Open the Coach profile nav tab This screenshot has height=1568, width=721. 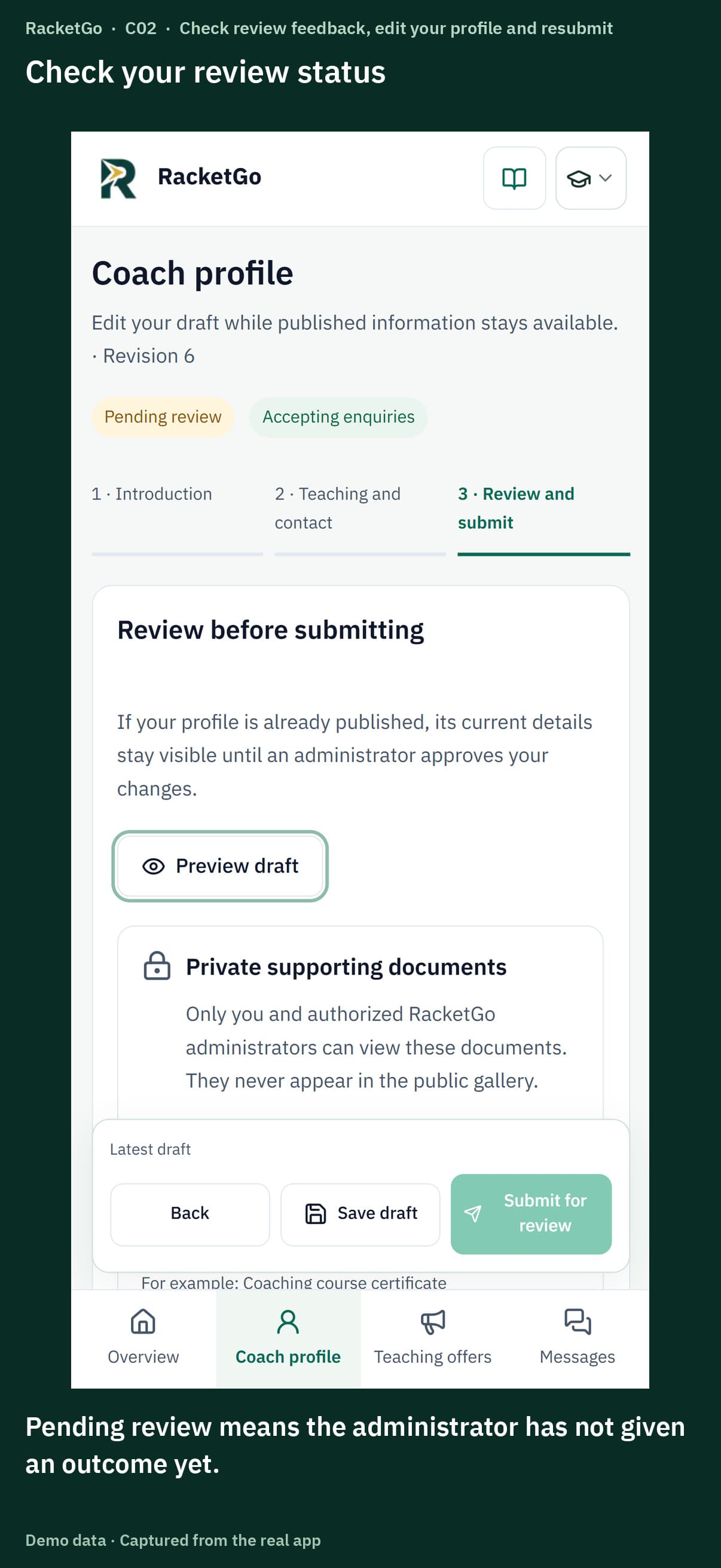click(x=288, y=1338)
